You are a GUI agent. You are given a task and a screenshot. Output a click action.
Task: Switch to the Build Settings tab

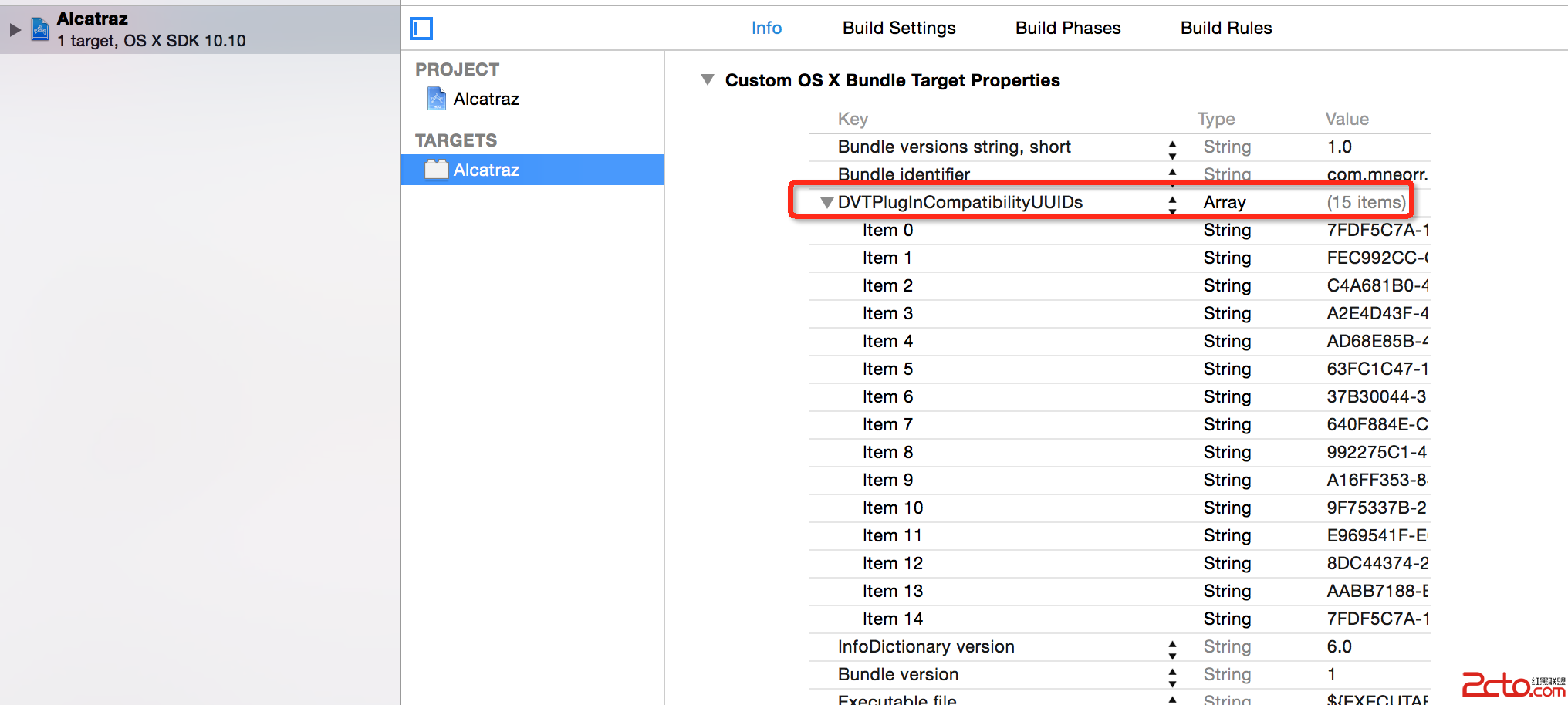pyautogui.click(x=899, y=28)
